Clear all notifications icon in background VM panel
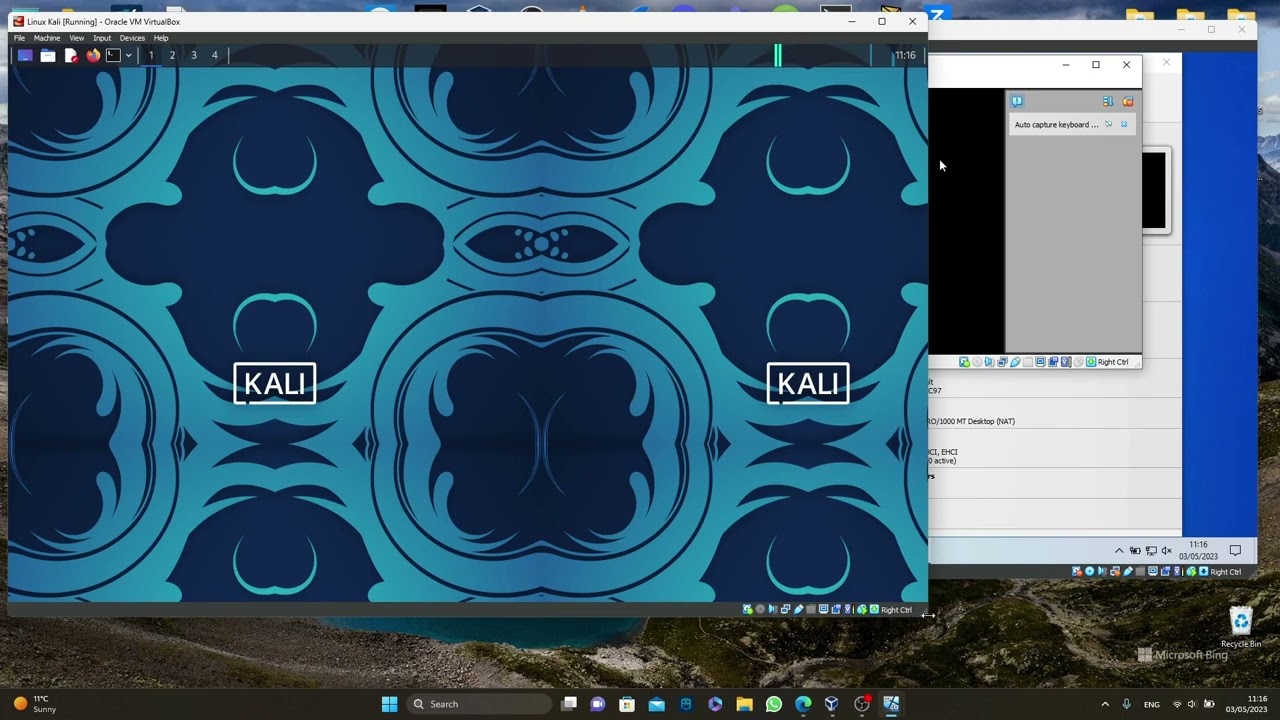1280x720 pixels. pyautogui.click(x=1128, y=101)
